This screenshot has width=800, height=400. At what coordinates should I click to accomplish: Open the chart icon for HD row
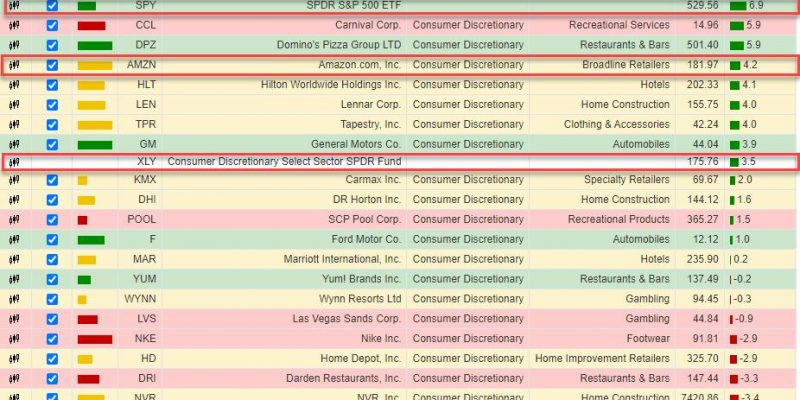(x=14, y=359)
